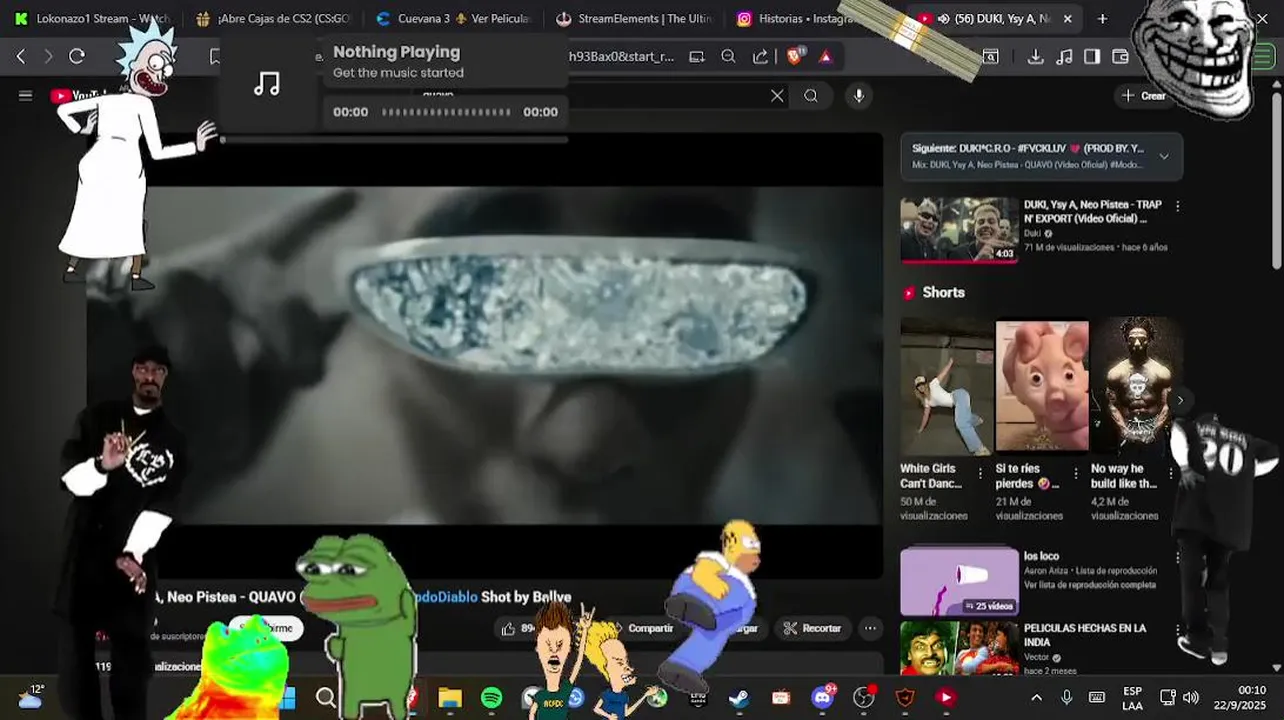The width and height of the screenshot is (1284, 720).
Task: Open the media control music-note toolbar icon
Action: coord(1064,57)
